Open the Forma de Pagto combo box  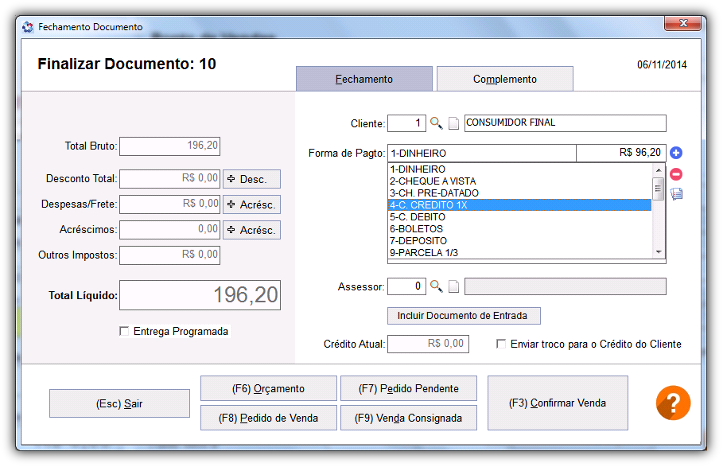tap(482, 153)
